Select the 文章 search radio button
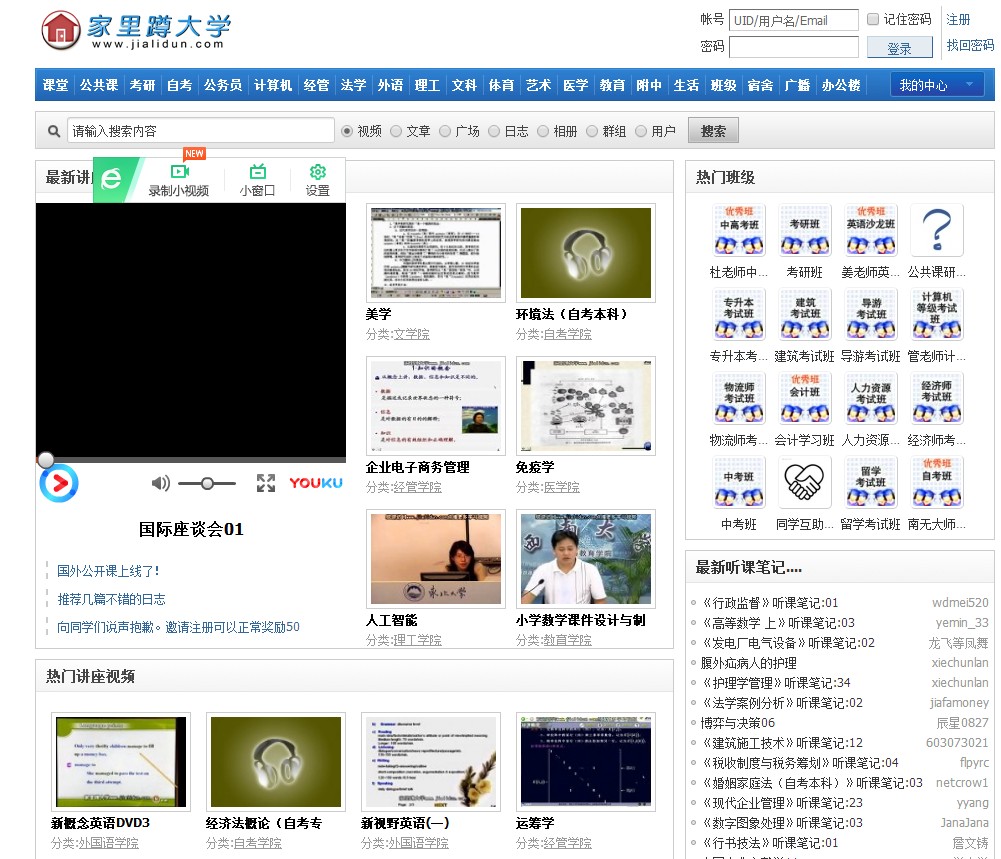1001x859 pixels. [395, 129]
